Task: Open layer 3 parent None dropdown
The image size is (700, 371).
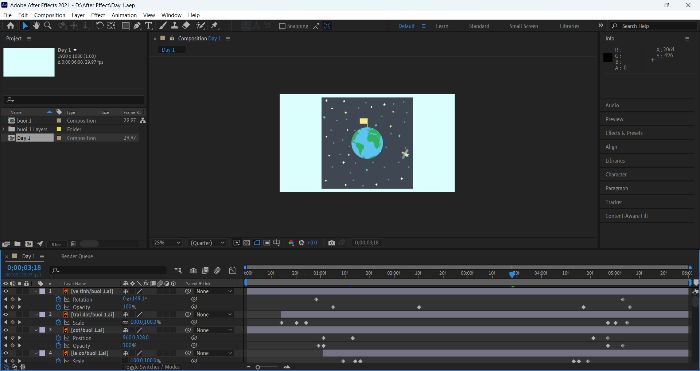Action: (214, 330)
